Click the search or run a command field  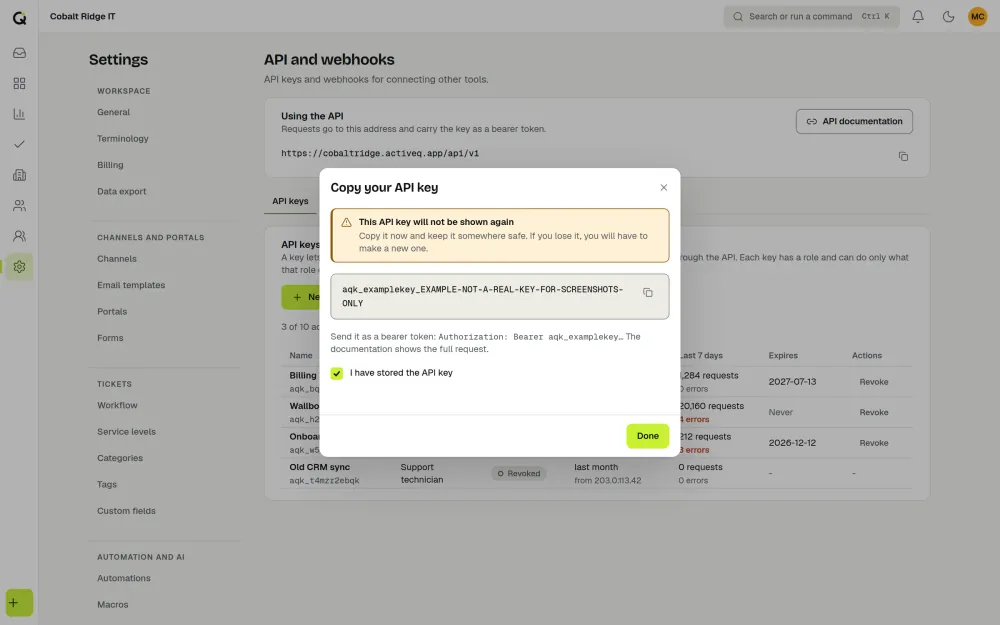pos(811,17)
